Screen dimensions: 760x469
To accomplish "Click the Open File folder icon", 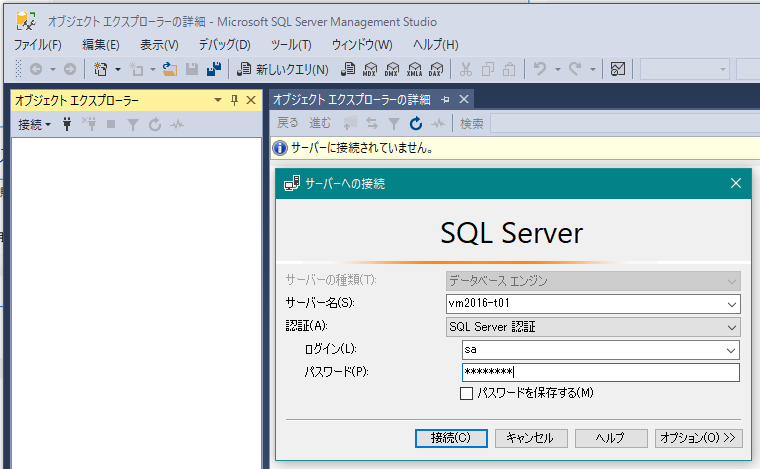I will pos(170,69).
